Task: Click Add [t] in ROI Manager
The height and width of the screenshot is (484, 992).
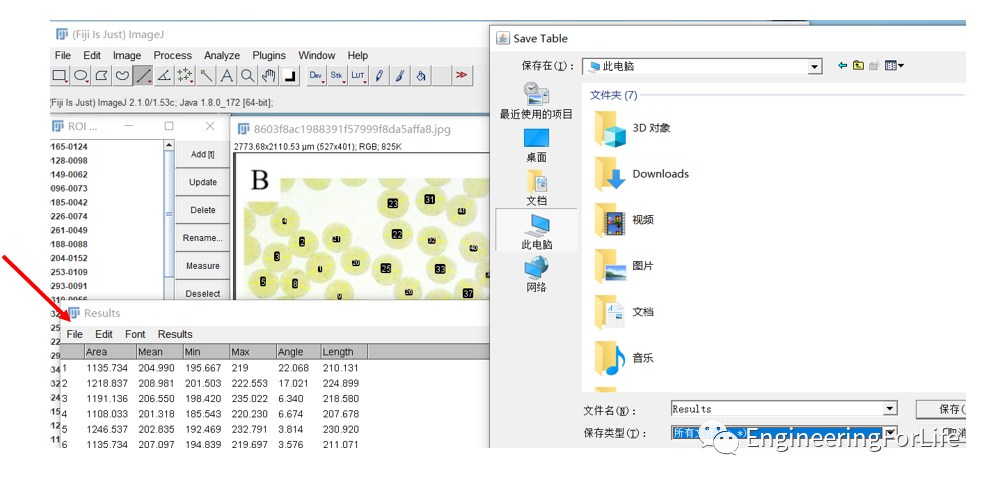Action: (x=202, y=154)
